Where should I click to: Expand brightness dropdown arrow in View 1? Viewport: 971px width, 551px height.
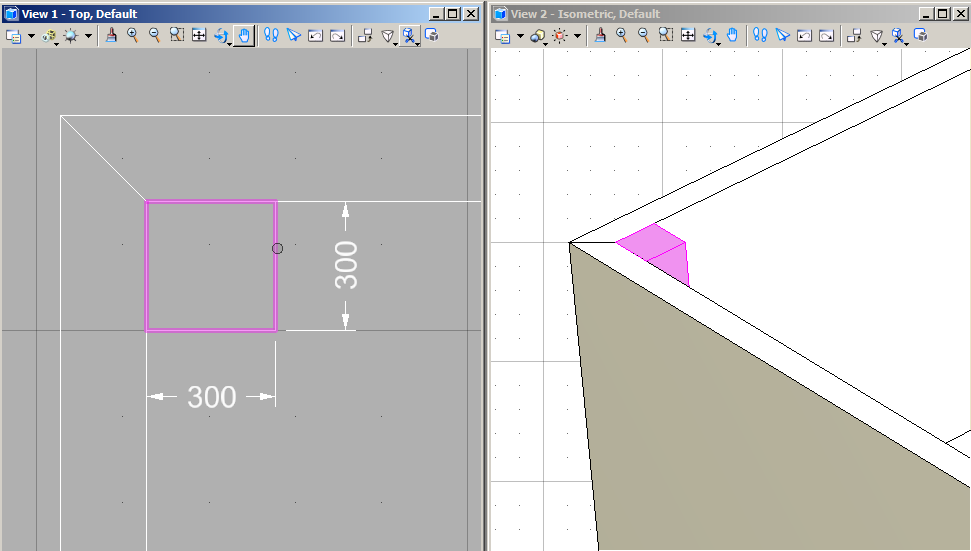click(x=88, y=35)
